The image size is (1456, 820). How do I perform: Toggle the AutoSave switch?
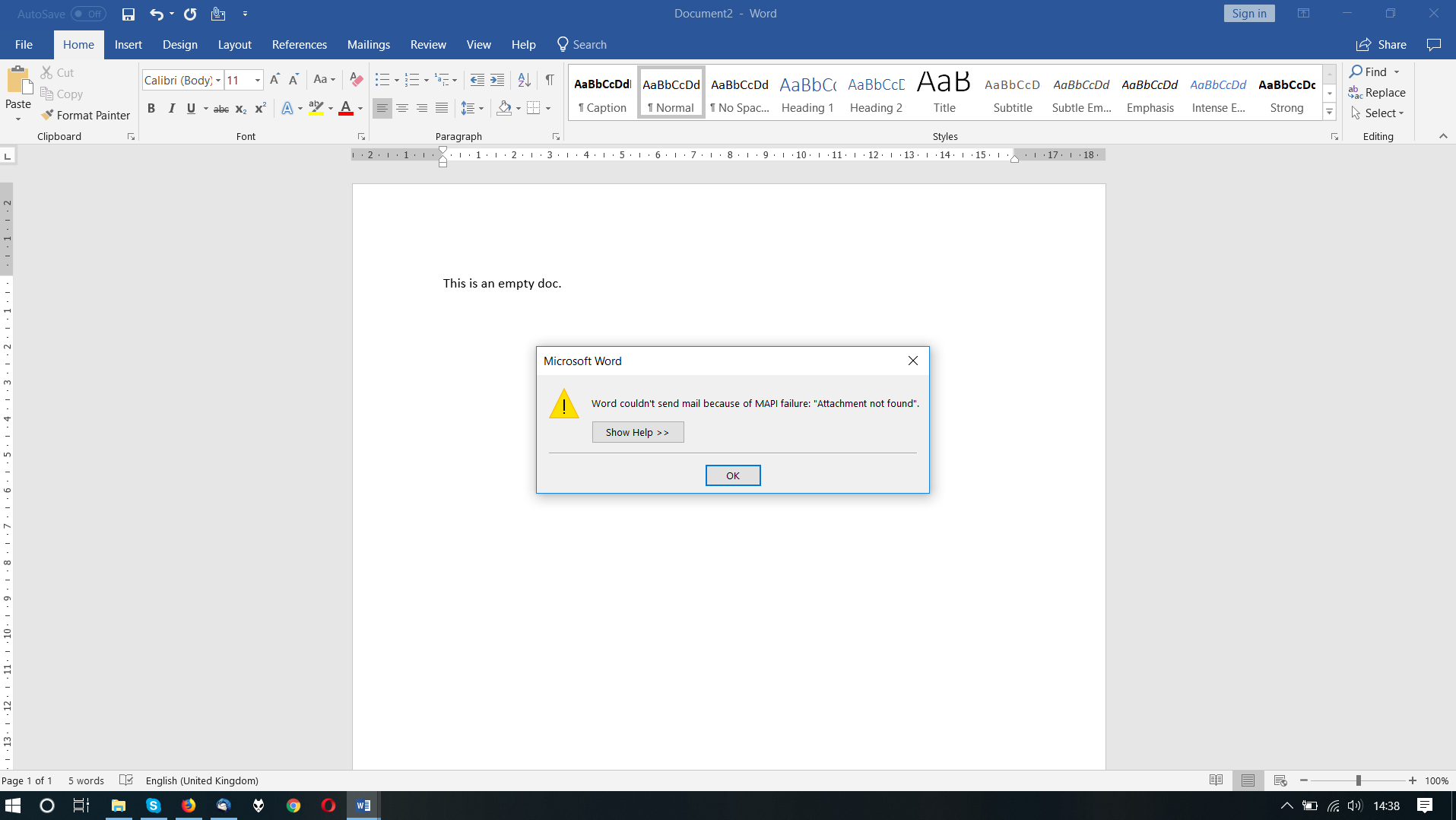coord(88,14)
